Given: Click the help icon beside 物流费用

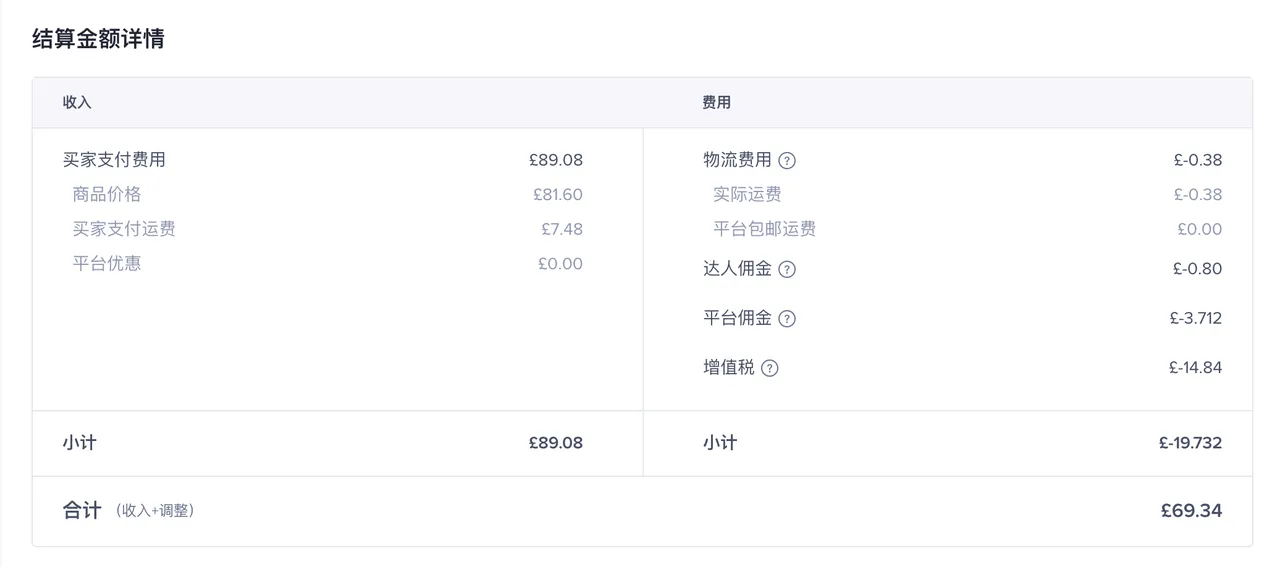Looking at the screenshot, I should click(787, 160).
